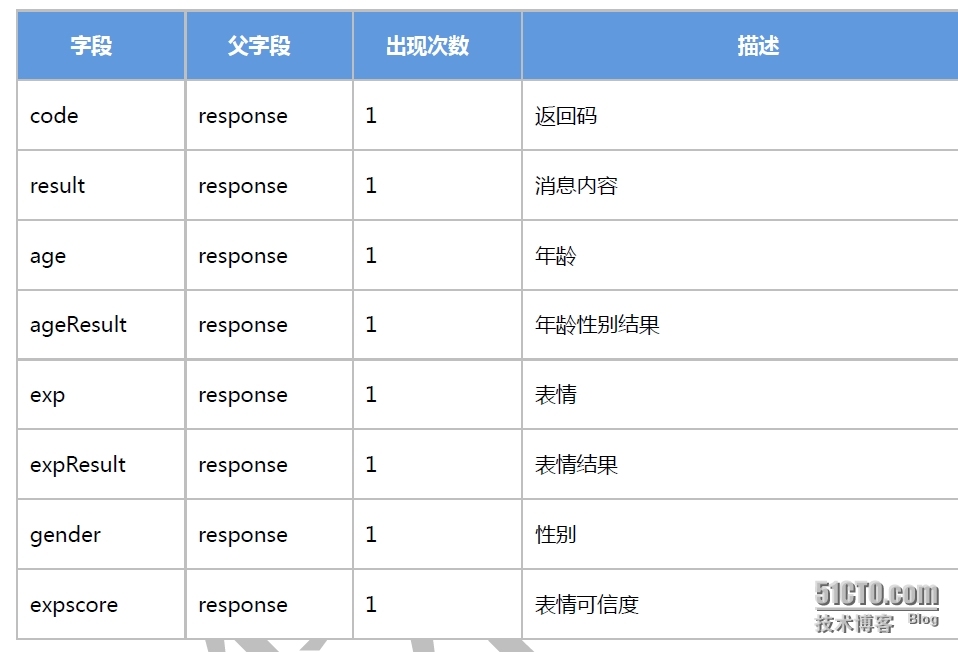Image resolution: width=958 pixels, height=652 pixels.
Task: Click the description 消息内容
Action: point(576,185)
